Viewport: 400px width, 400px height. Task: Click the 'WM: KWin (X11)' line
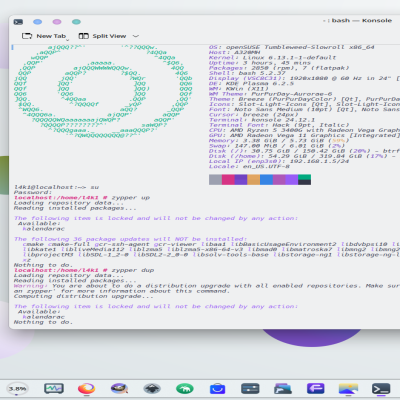pos(239,89)
